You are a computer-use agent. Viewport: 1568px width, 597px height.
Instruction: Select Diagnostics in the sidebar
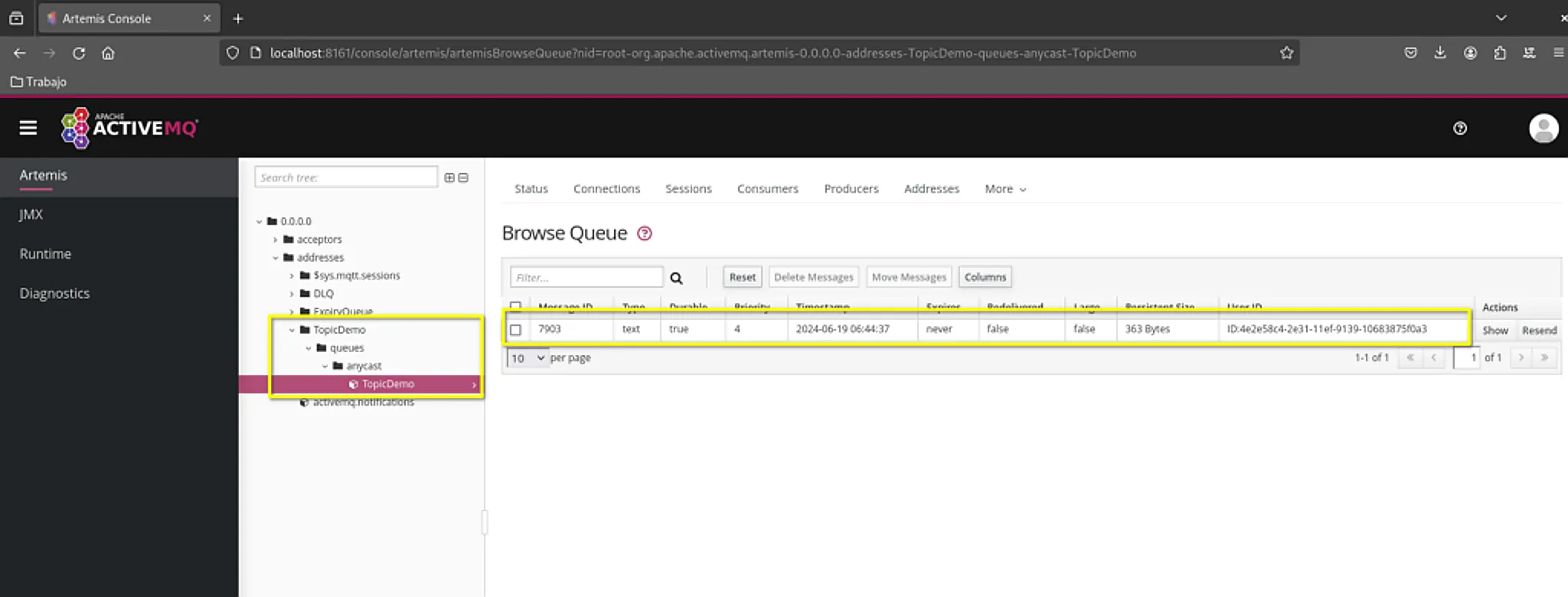tap(119, 293)
